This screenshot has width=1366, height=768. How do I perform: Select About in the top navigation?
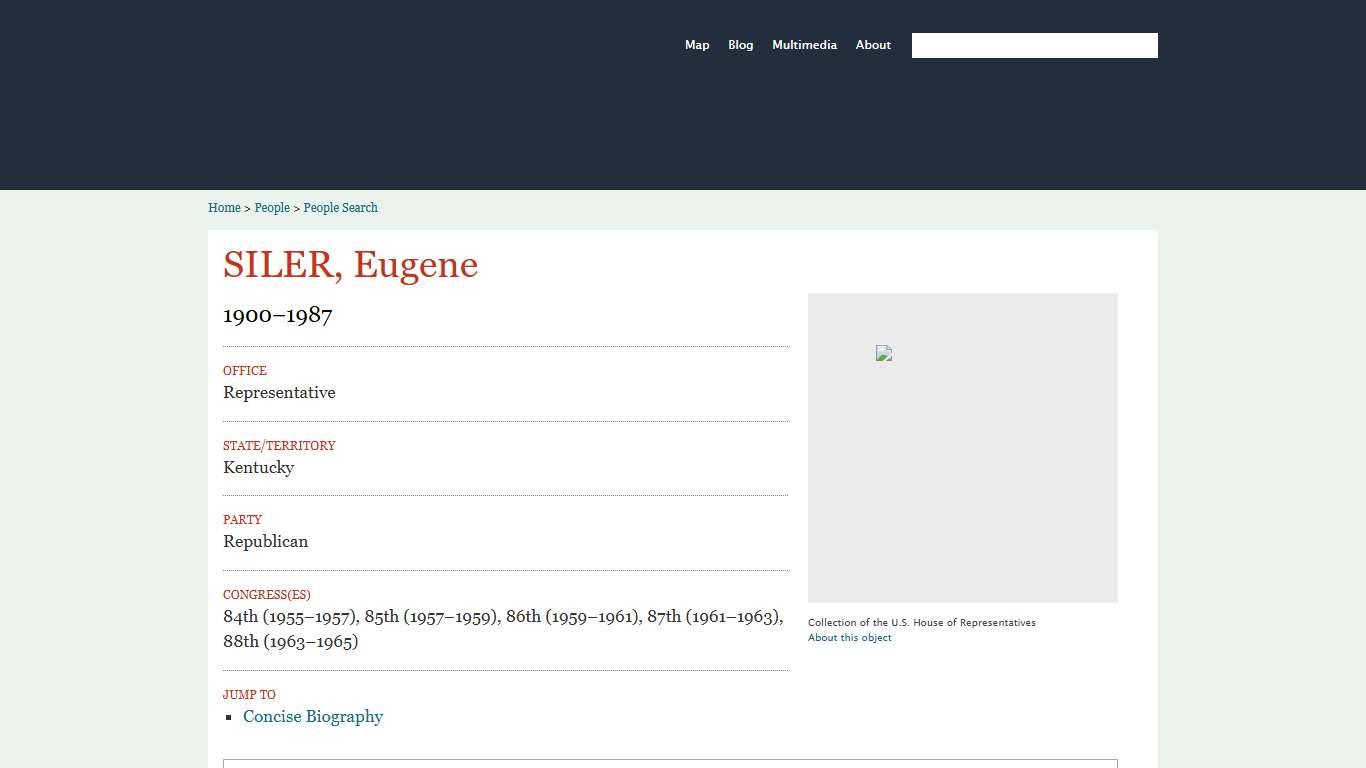coord(872,45)
